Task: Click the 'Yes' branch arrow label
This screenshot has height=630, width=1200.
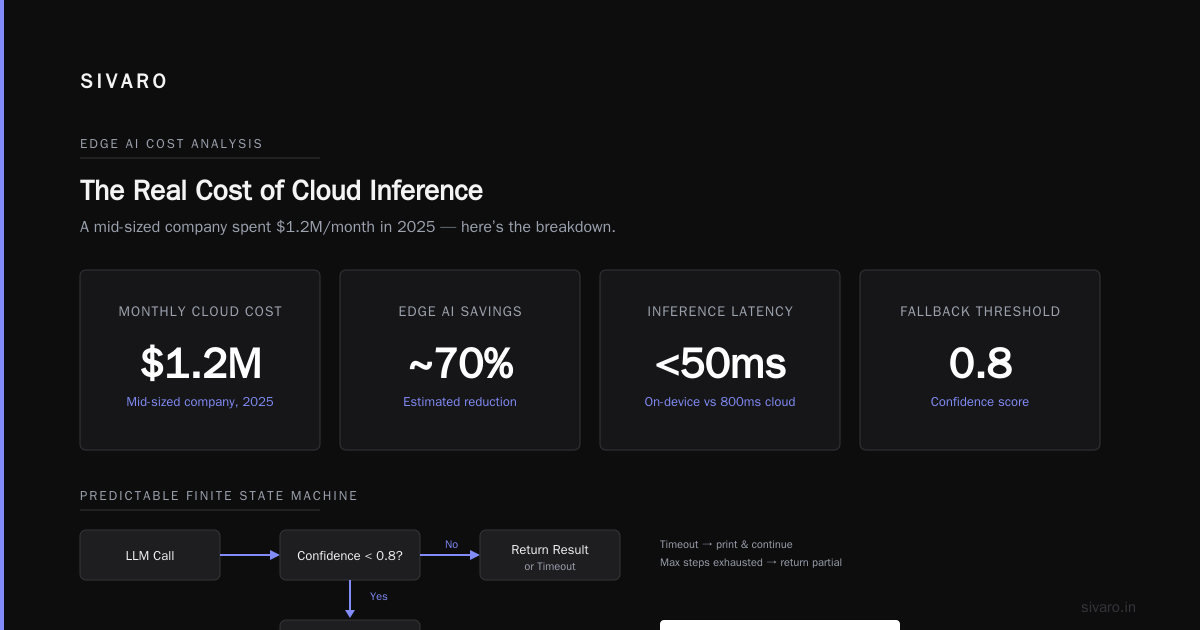Action: click(x=378, y=596)
